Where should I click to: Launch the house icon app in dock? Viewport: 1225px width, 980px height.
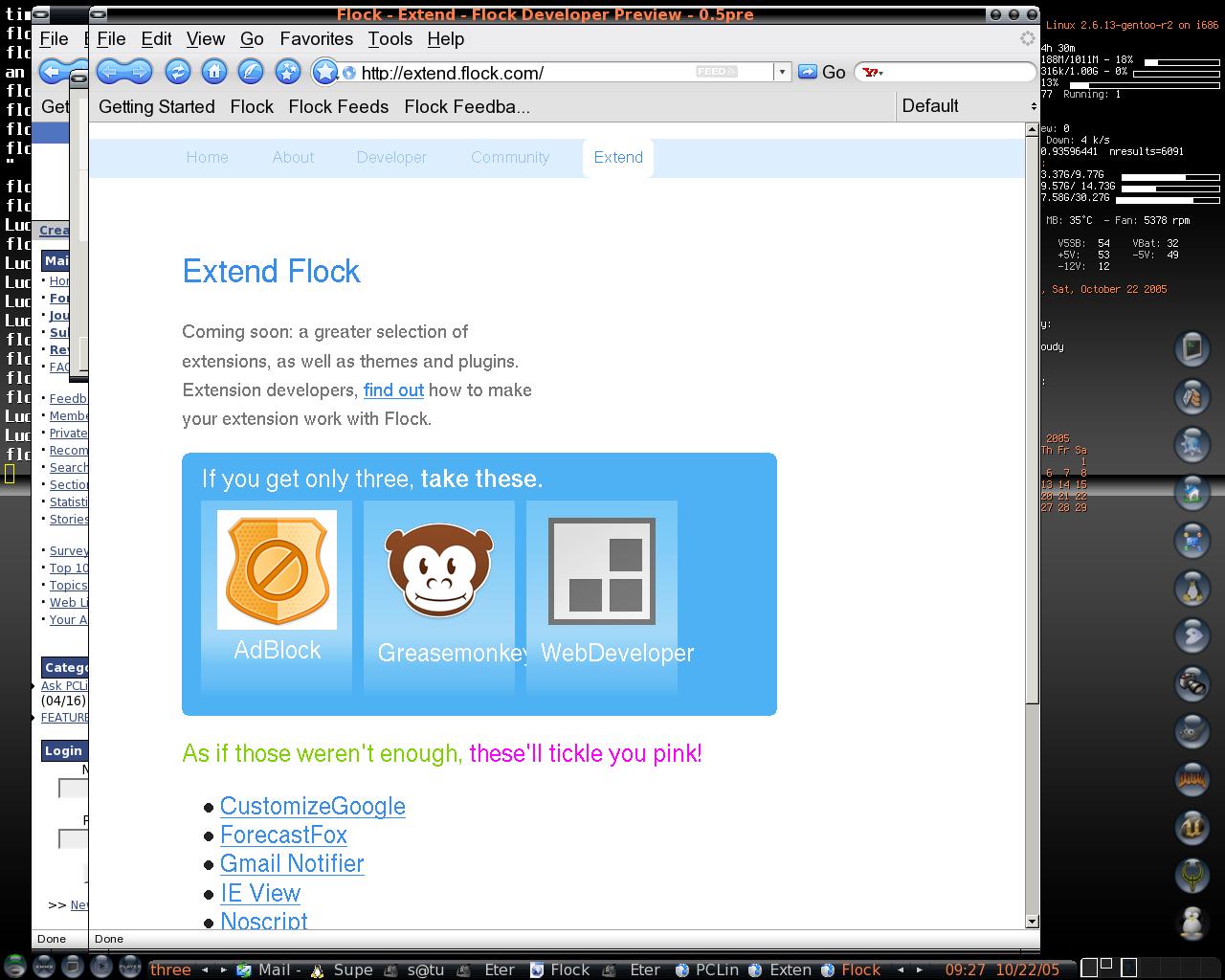[x=1192, y=492]
